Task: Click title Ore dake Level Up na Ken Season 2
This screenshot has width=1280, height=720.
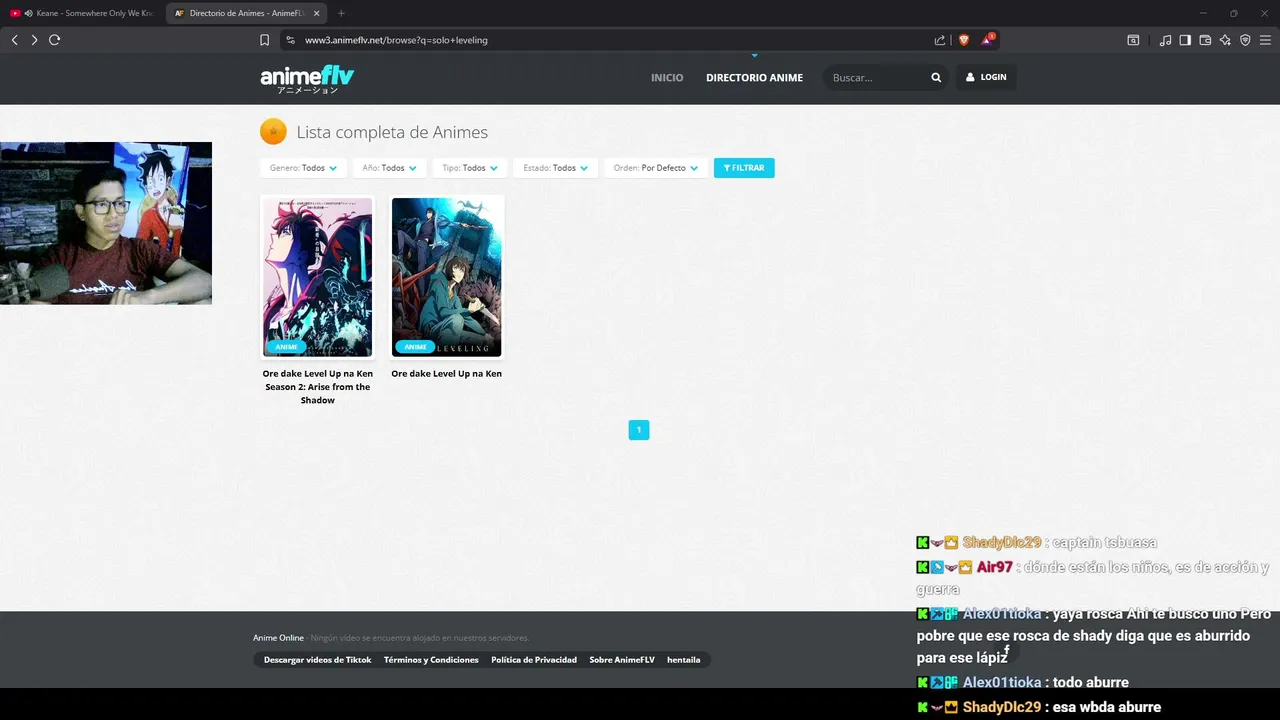Action: 318,387
